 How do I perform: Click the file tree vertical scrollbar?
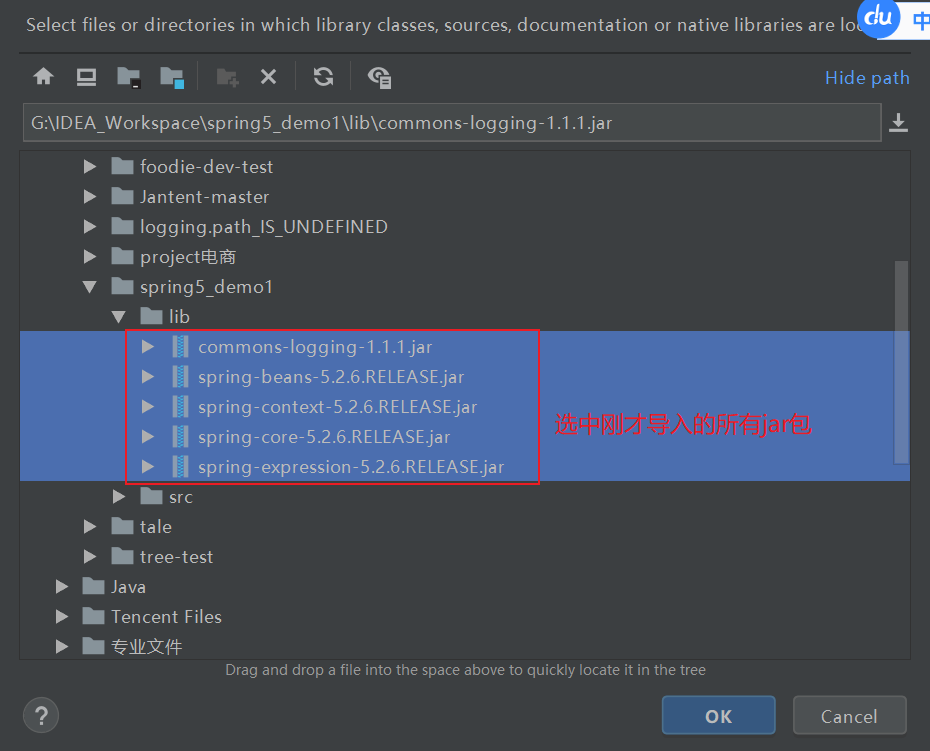[902, 362]
